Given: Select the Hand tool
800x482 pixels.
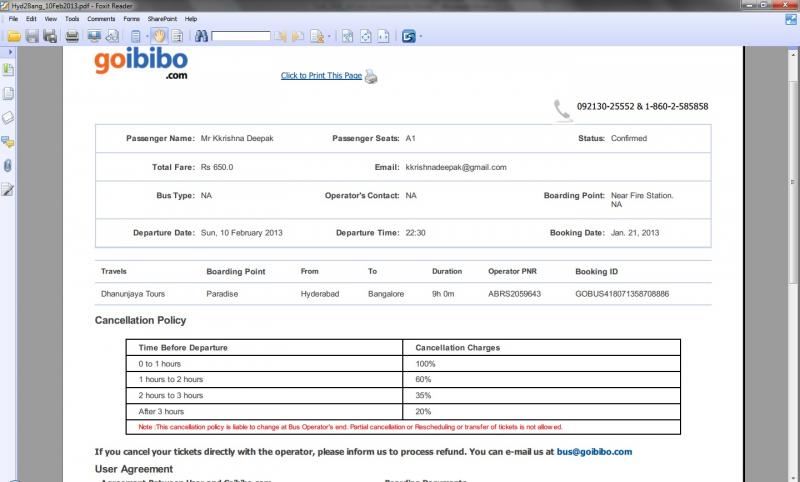Looking at the screenshot, I should coord(159,36).
